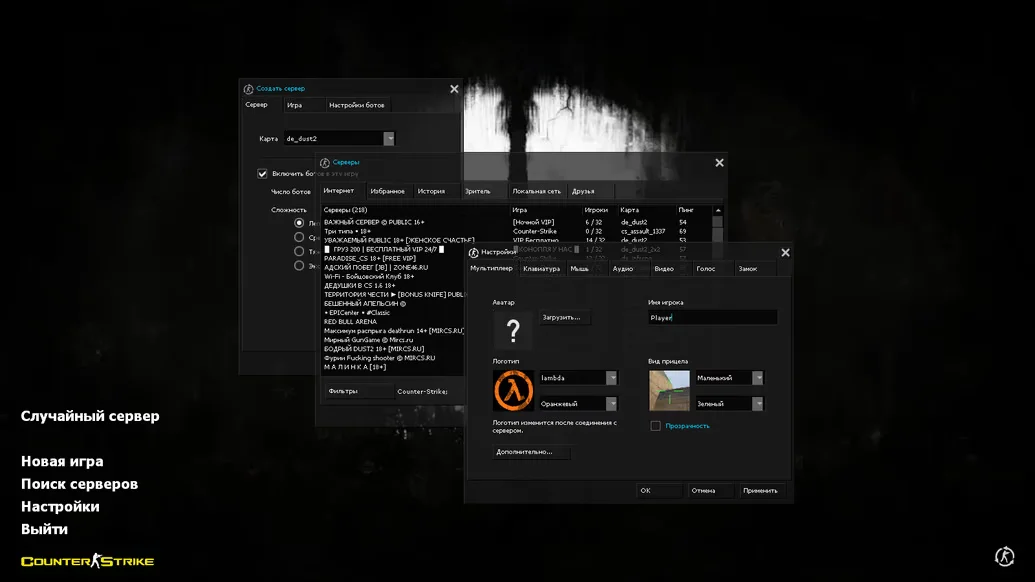Click the orange lambda logo preview
1035x582 pixels.
click(x=513, y=390)
